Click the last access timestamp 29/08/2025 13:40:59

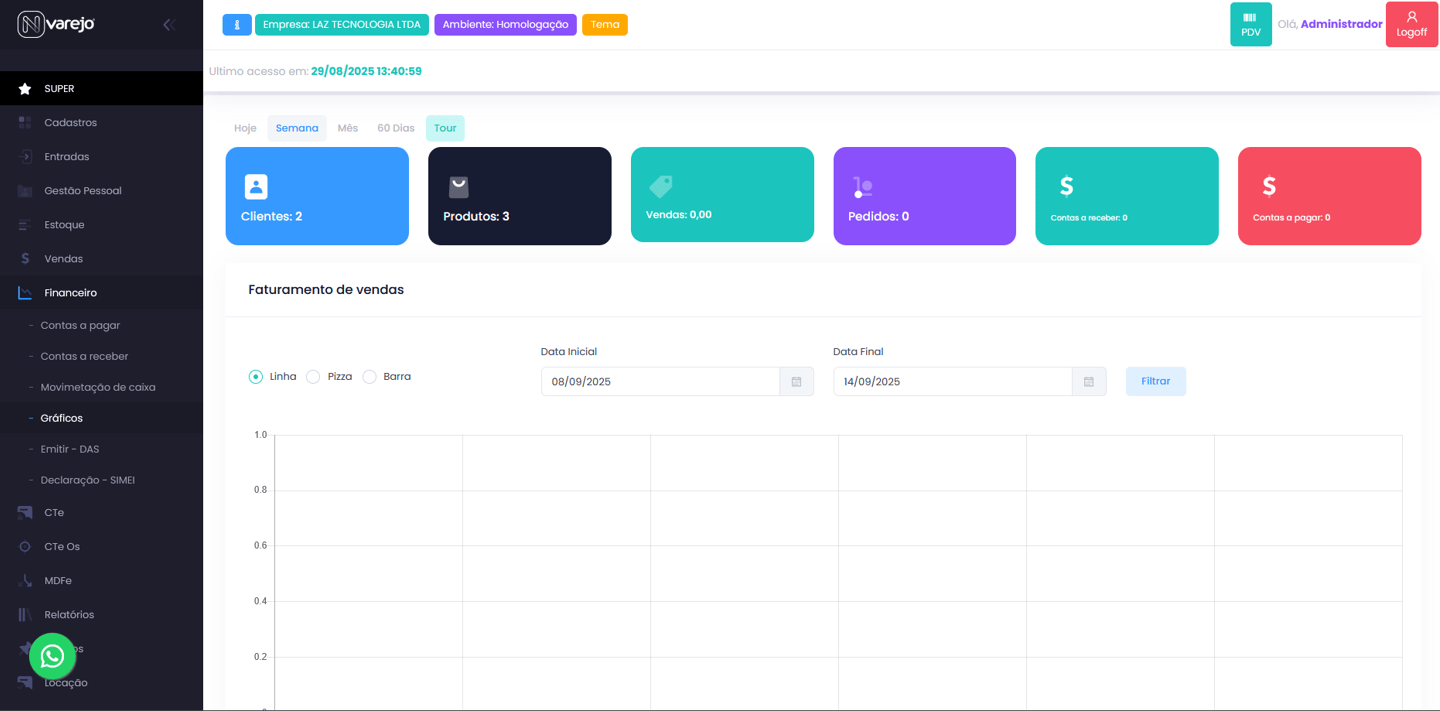pos(366,72)
